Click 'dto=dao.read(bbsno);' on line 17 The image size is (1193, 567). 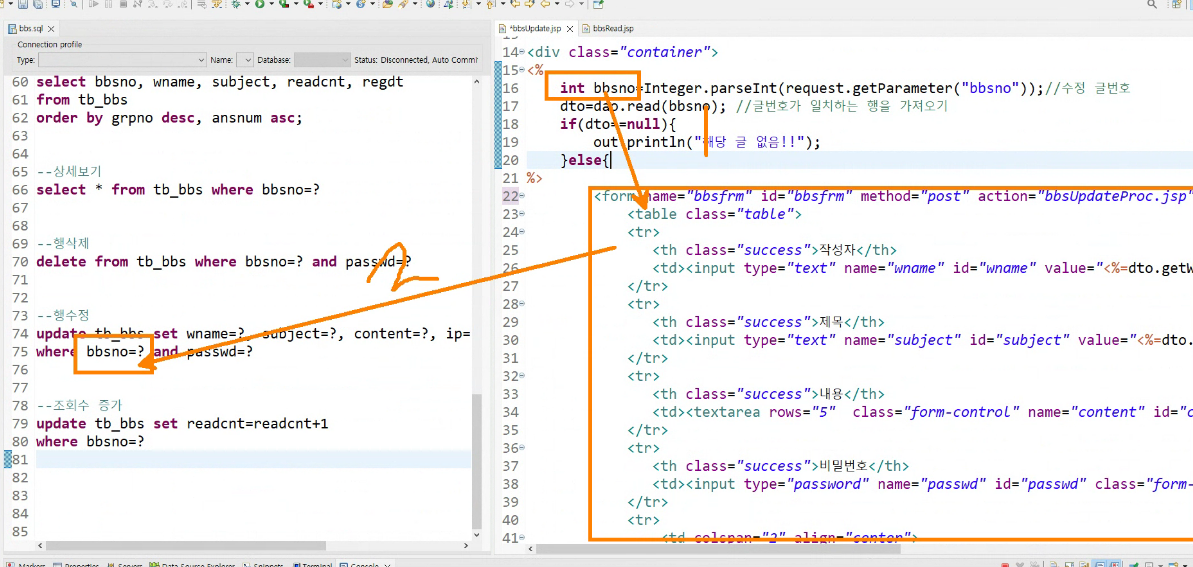pyautogui.click(x=645, y=106)
